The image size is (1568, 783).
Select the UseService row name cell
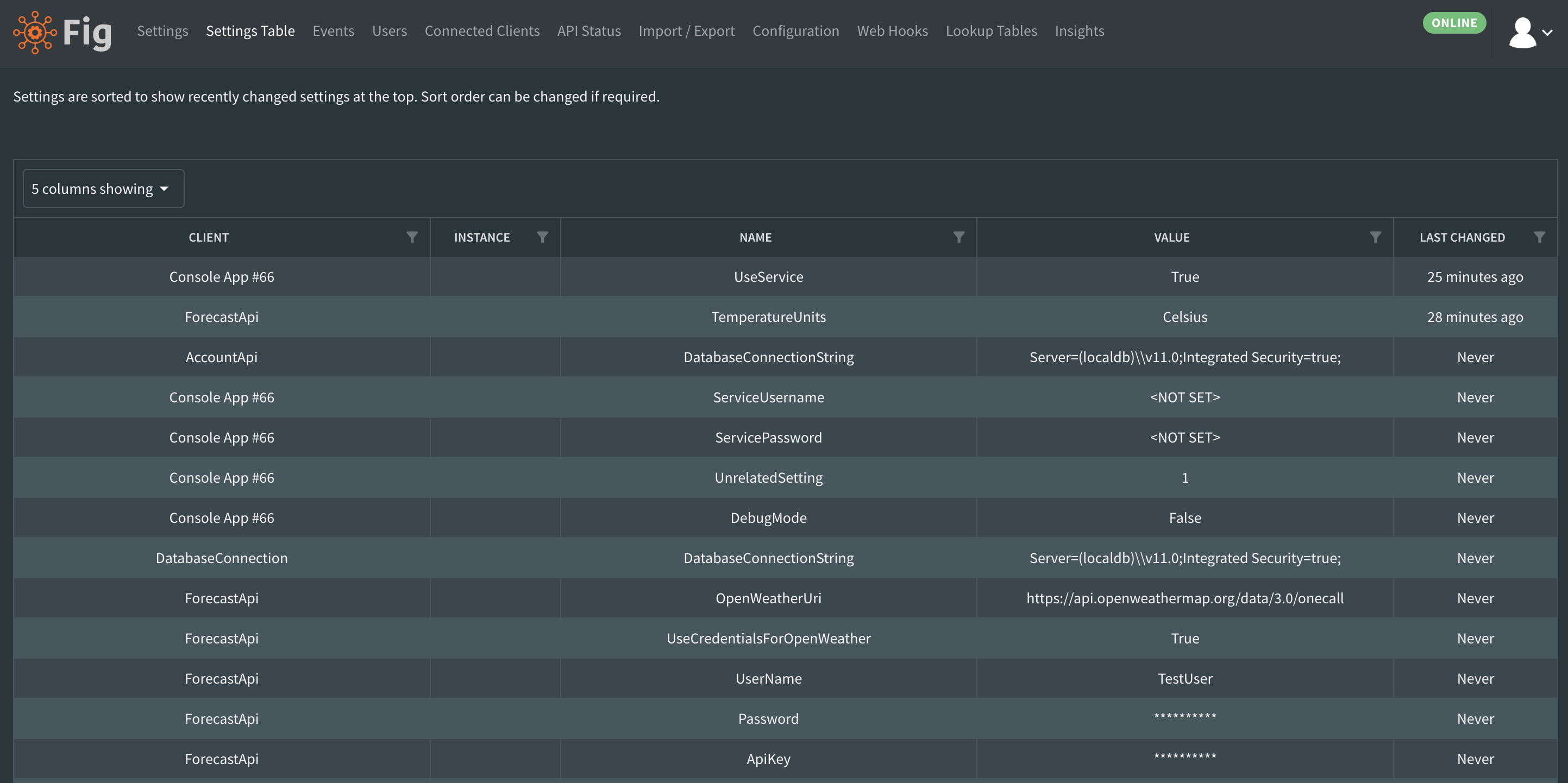point(769,277)
